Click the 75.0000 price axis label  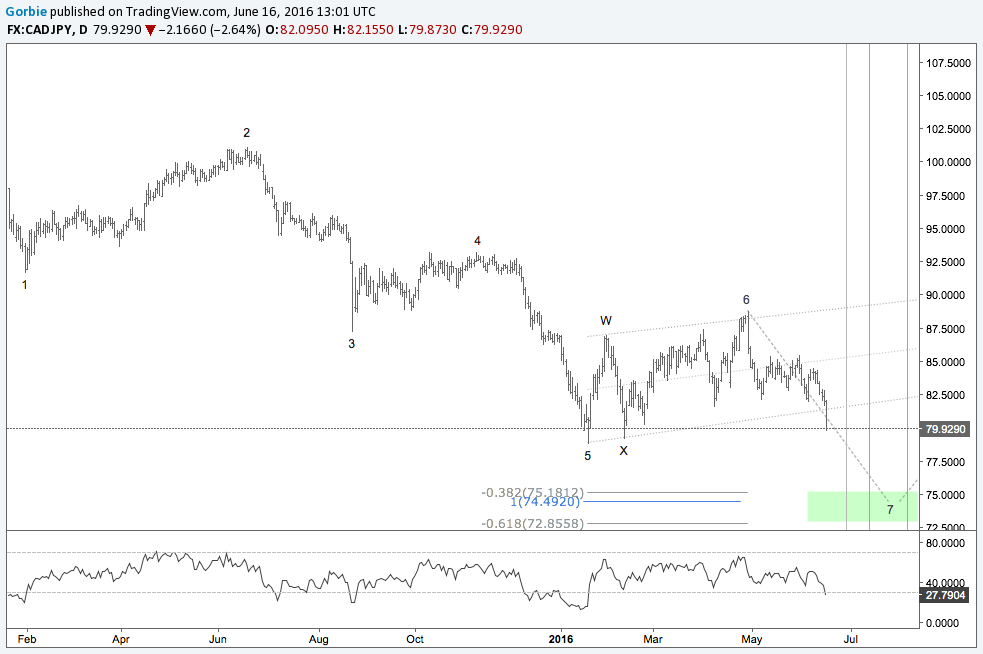tap(945, 495)
